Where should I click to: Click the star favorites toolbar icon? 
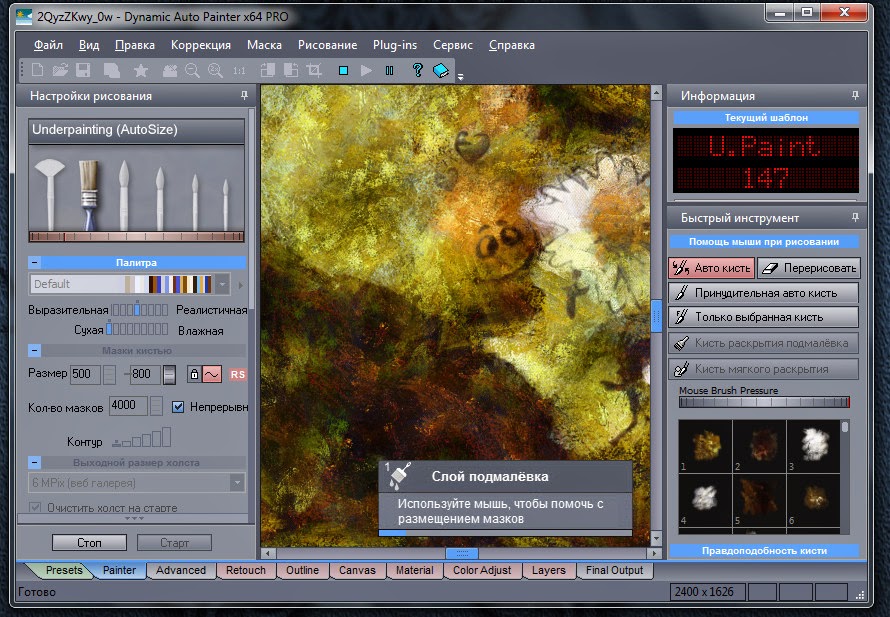[141, 70]
